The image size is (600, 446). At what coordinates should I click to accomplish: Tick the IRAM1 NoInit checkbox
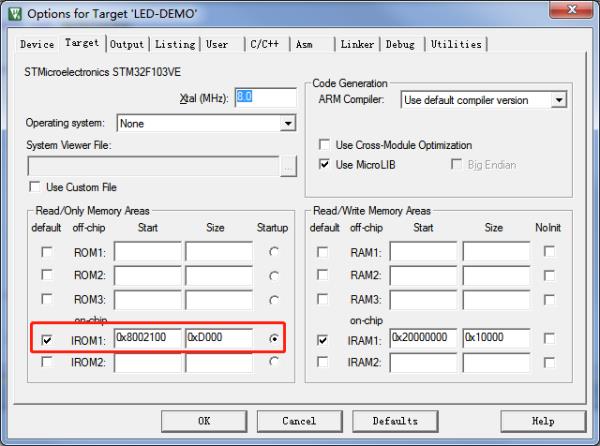click(x=549, y=339)
